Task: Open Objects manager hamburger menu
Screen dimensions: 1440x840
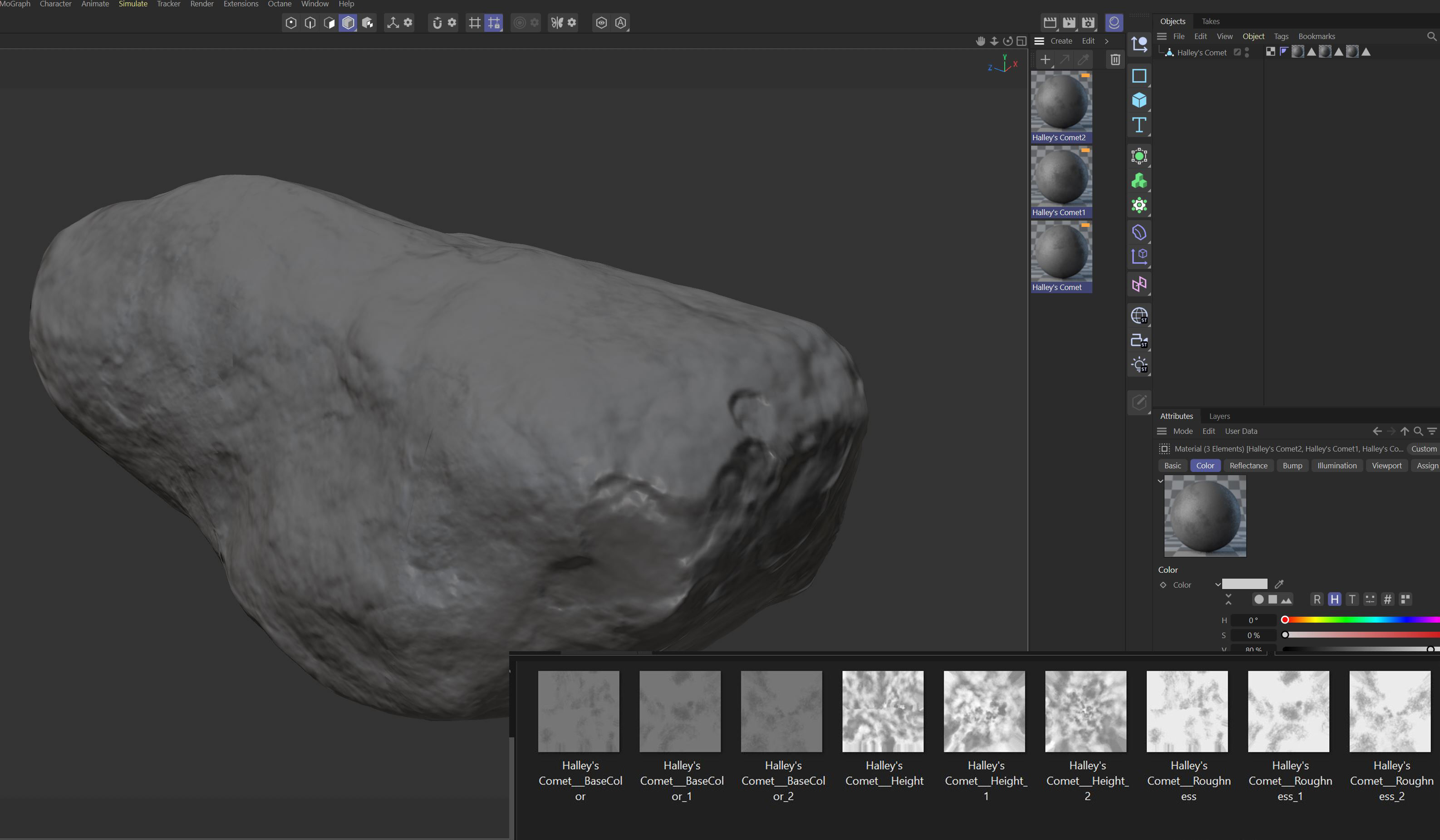Action: (x=1162, y=37)
